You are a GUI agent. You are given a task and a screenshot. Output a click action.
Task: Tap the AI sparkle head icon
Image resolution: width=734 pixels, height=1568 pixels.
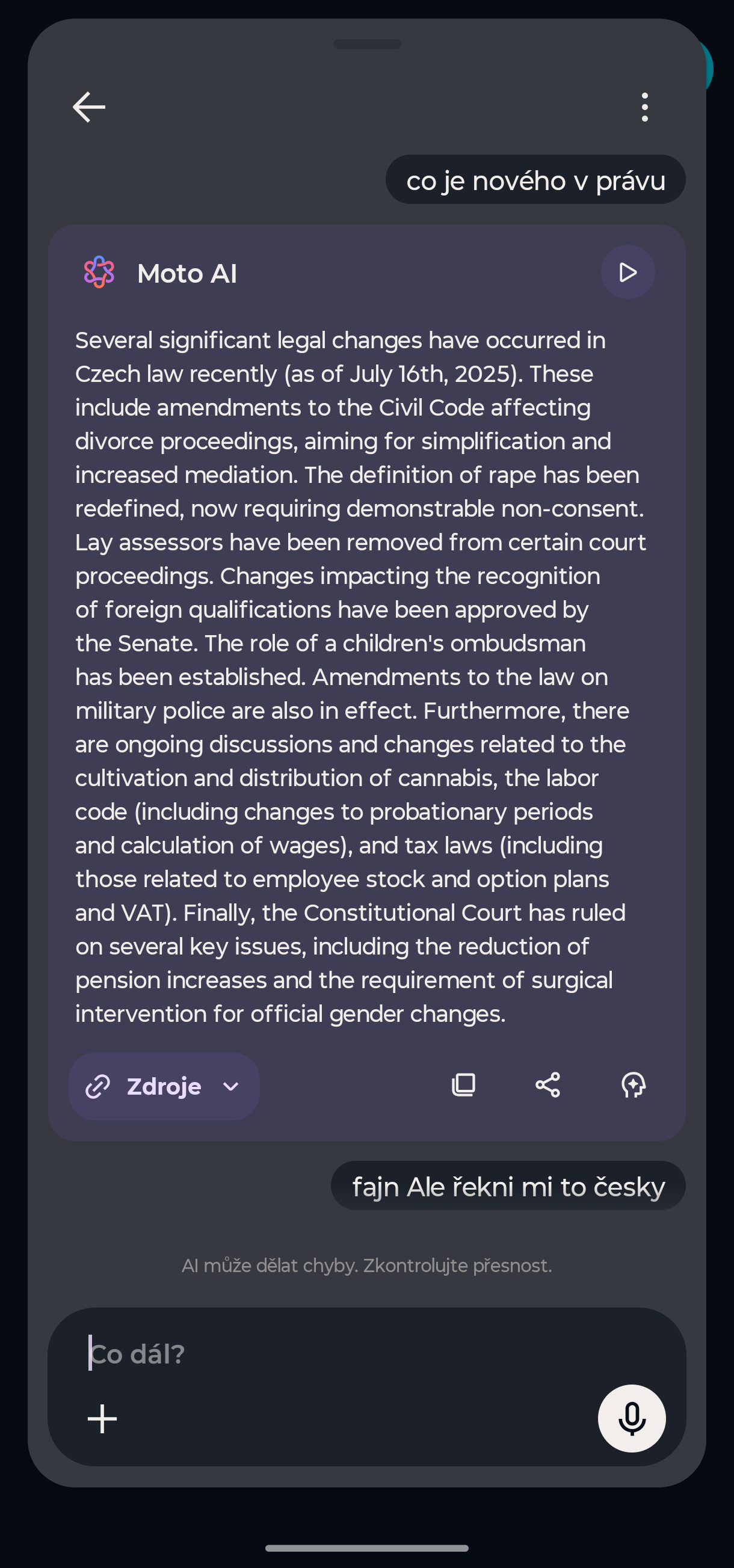[x=634, y=1084]
